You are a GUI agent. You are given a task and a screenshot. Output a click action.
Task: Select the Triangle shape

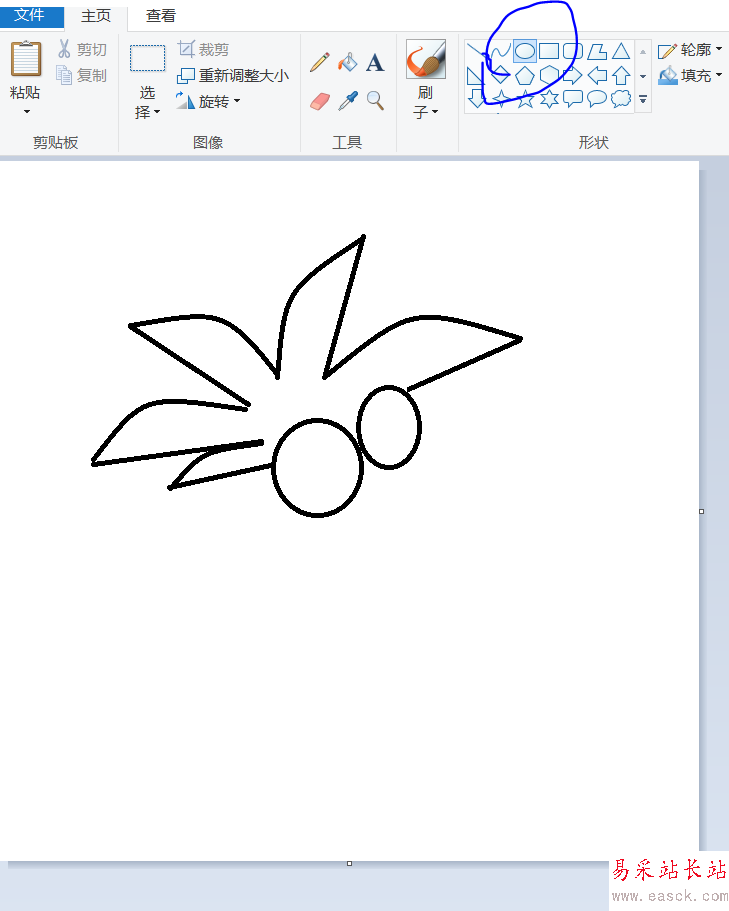pyautogui.click(x=621, y=51)
